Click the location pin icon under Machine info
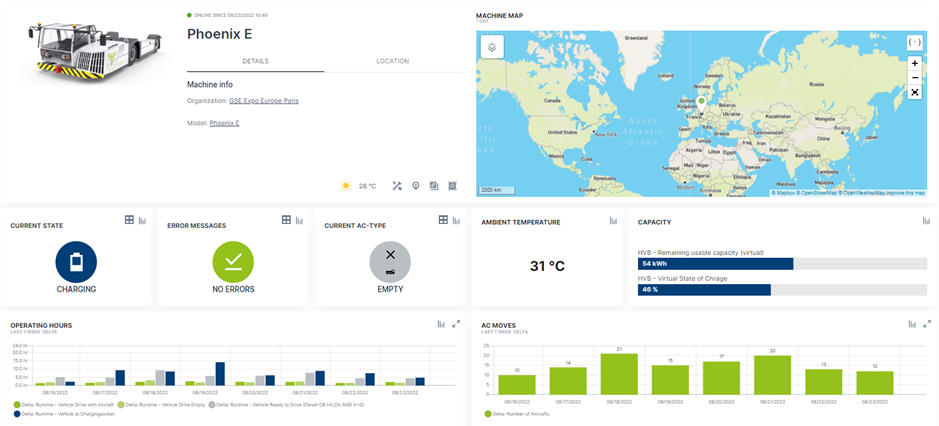Viewport: 939px width, 426px height. tap(415, 185)
